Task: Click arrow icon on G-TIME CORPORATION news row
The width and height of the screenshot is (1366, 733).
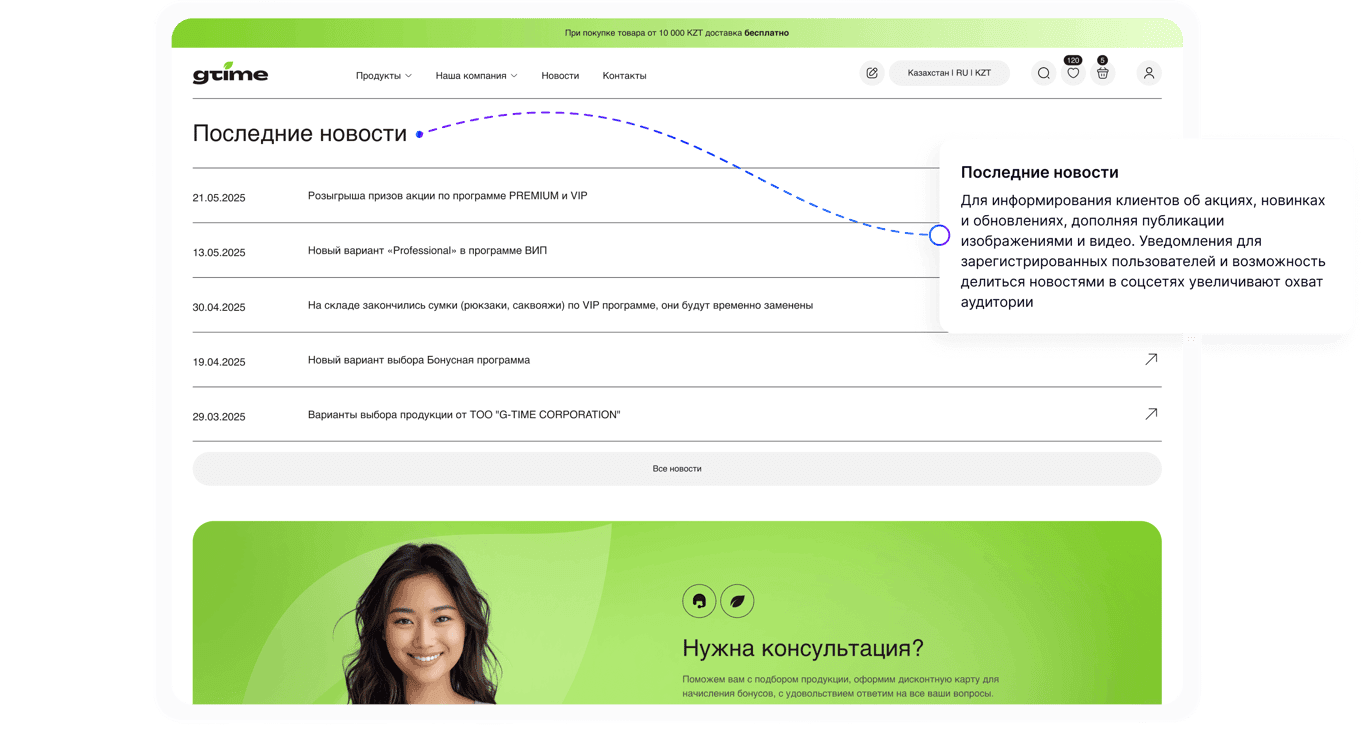Action: 1150,413
